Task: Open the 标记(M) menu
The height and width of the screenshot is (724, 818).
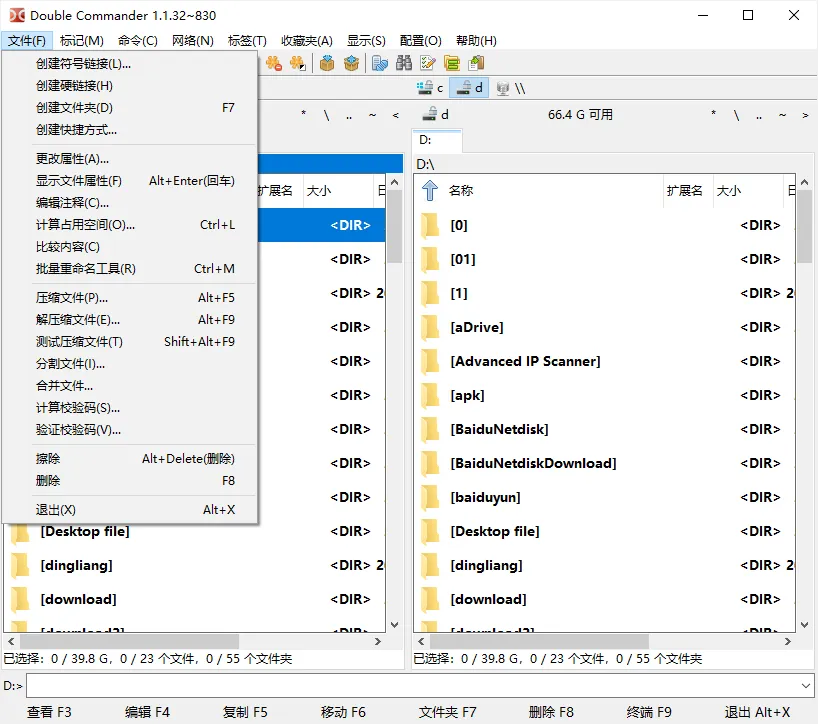Action: (x=81, y=40)
